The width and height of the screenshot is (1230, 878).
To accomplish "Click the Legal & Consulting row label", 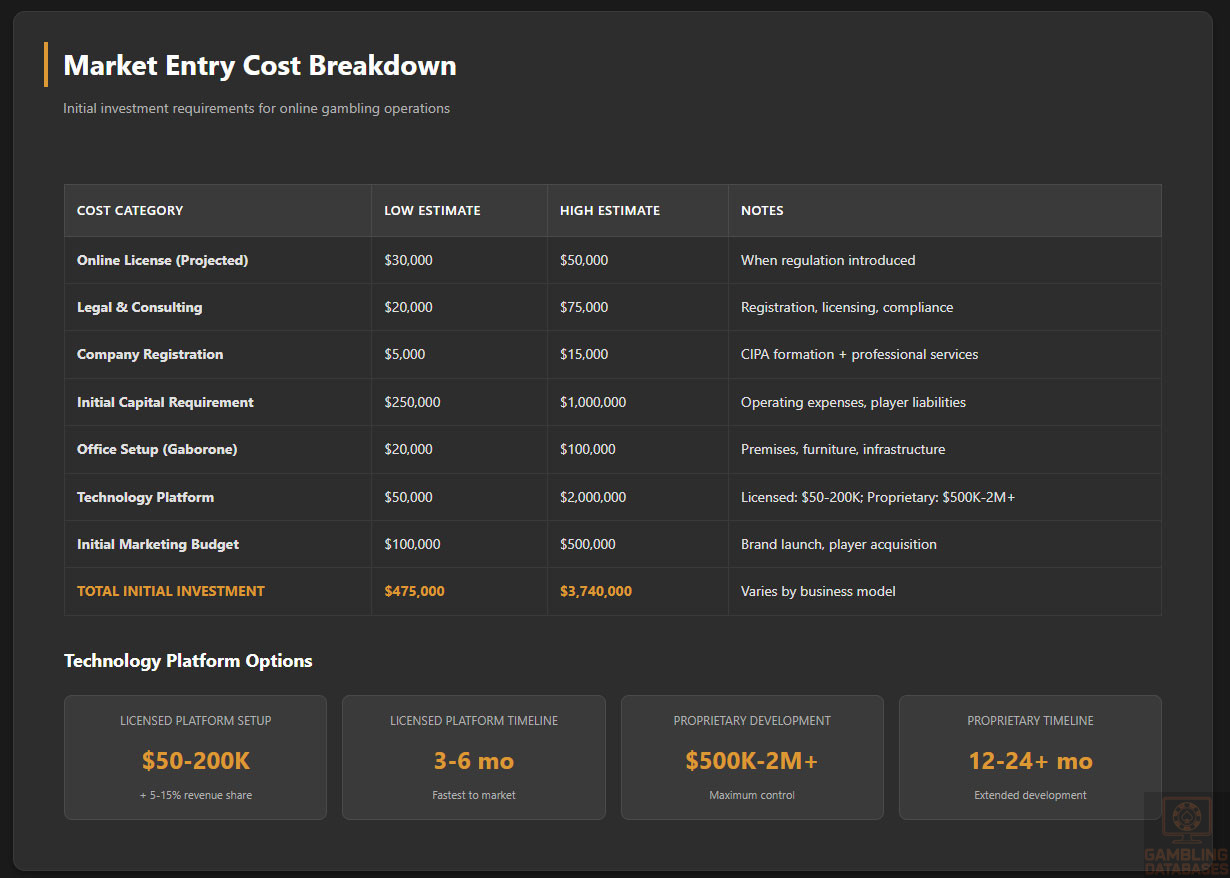I will click(x=139, y=307).
